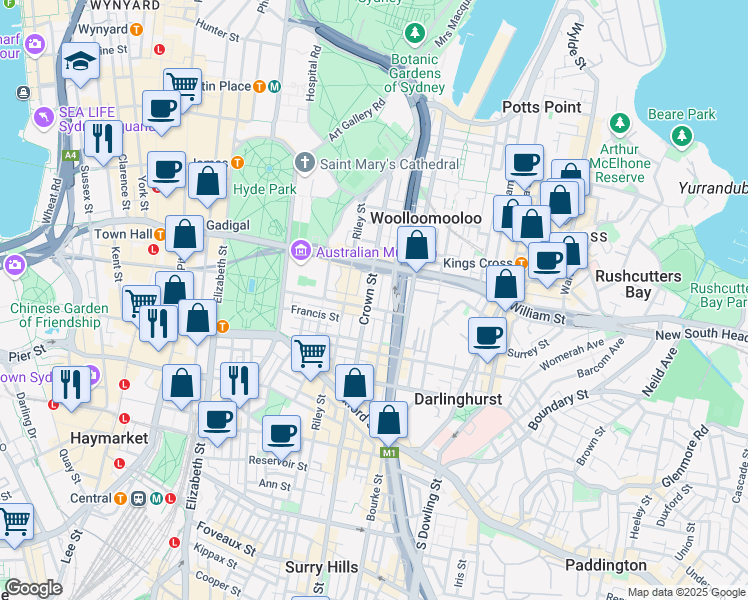Screen dimensions: 748x600
Task: Click the Boundary St street label
Action: tap(559, 409)
